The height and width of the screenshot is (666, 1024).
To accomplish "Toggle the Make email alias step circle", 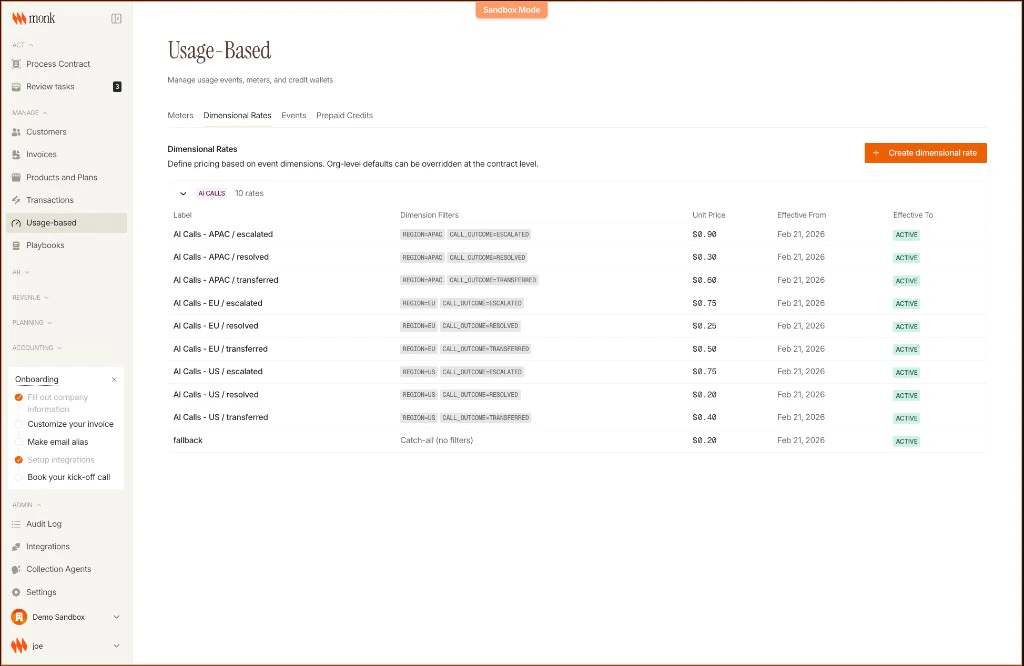I will pos(19,442).
